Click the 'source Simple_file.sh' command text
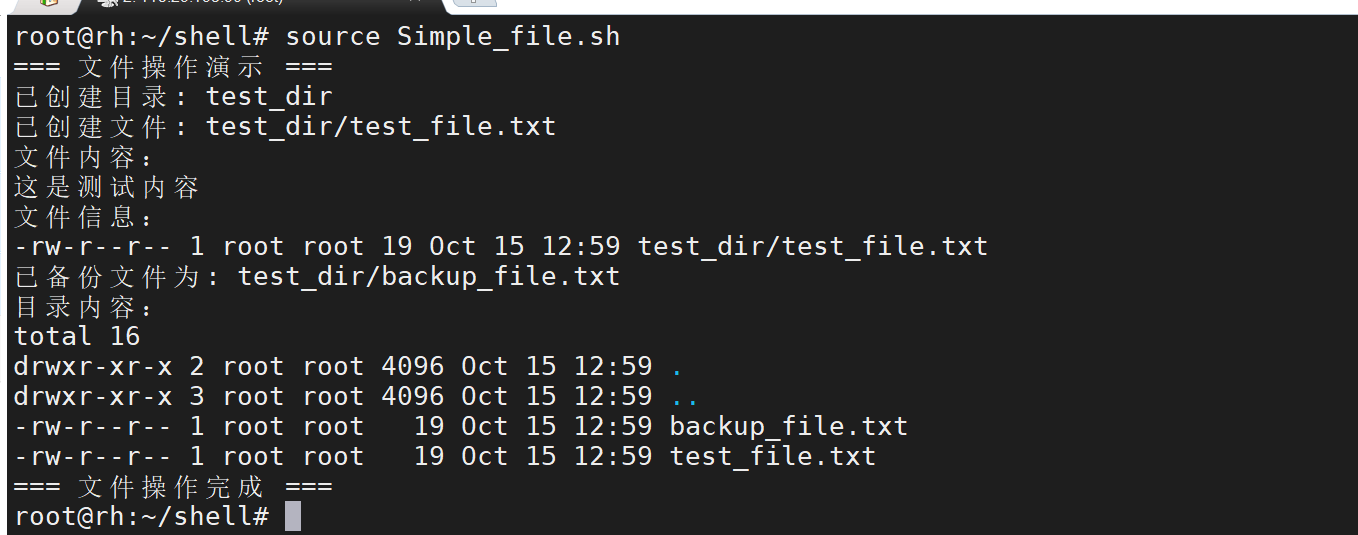Screen dimensions: 1358x535 click(453, 37)
